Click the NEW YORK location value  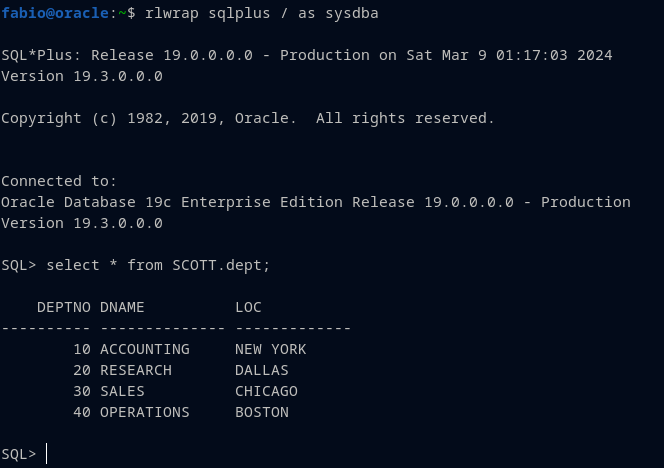pos(270,349)
